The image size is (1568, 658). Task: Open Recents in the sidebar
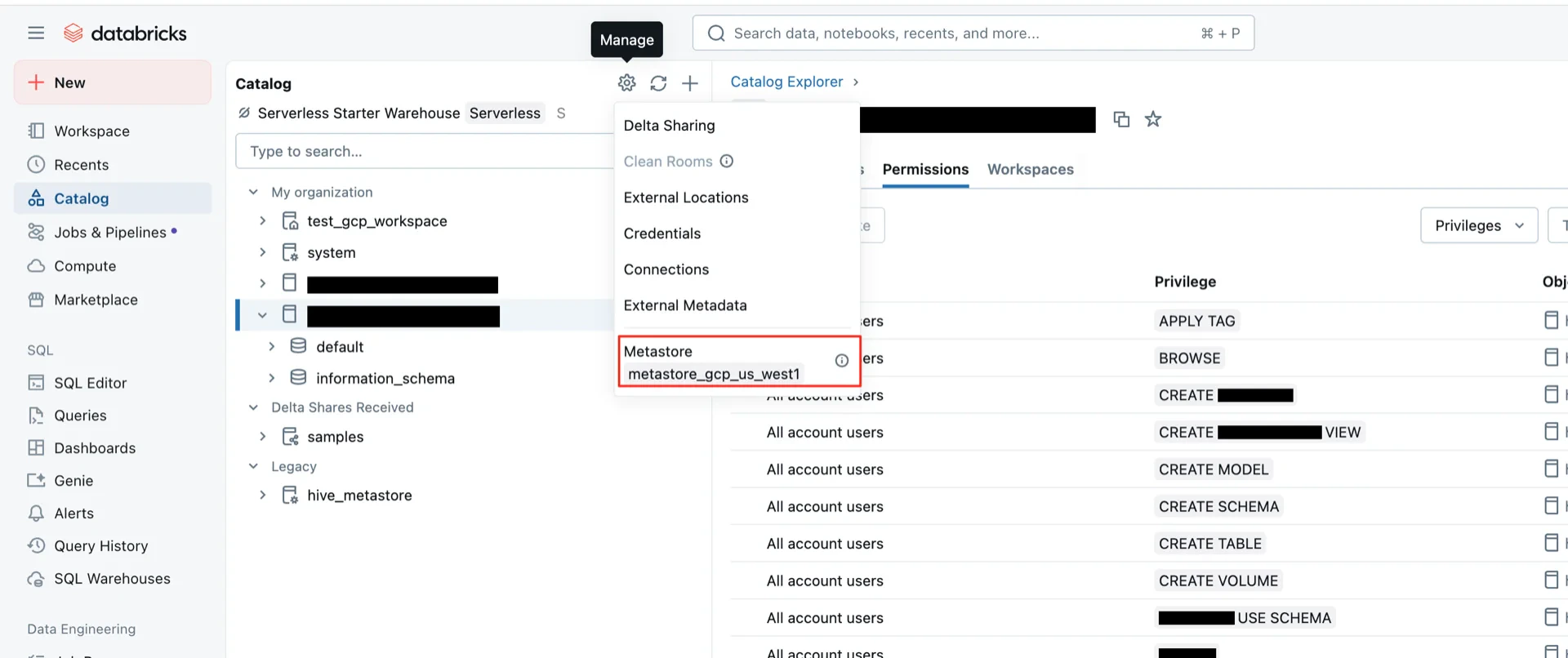tap(113, 164)
